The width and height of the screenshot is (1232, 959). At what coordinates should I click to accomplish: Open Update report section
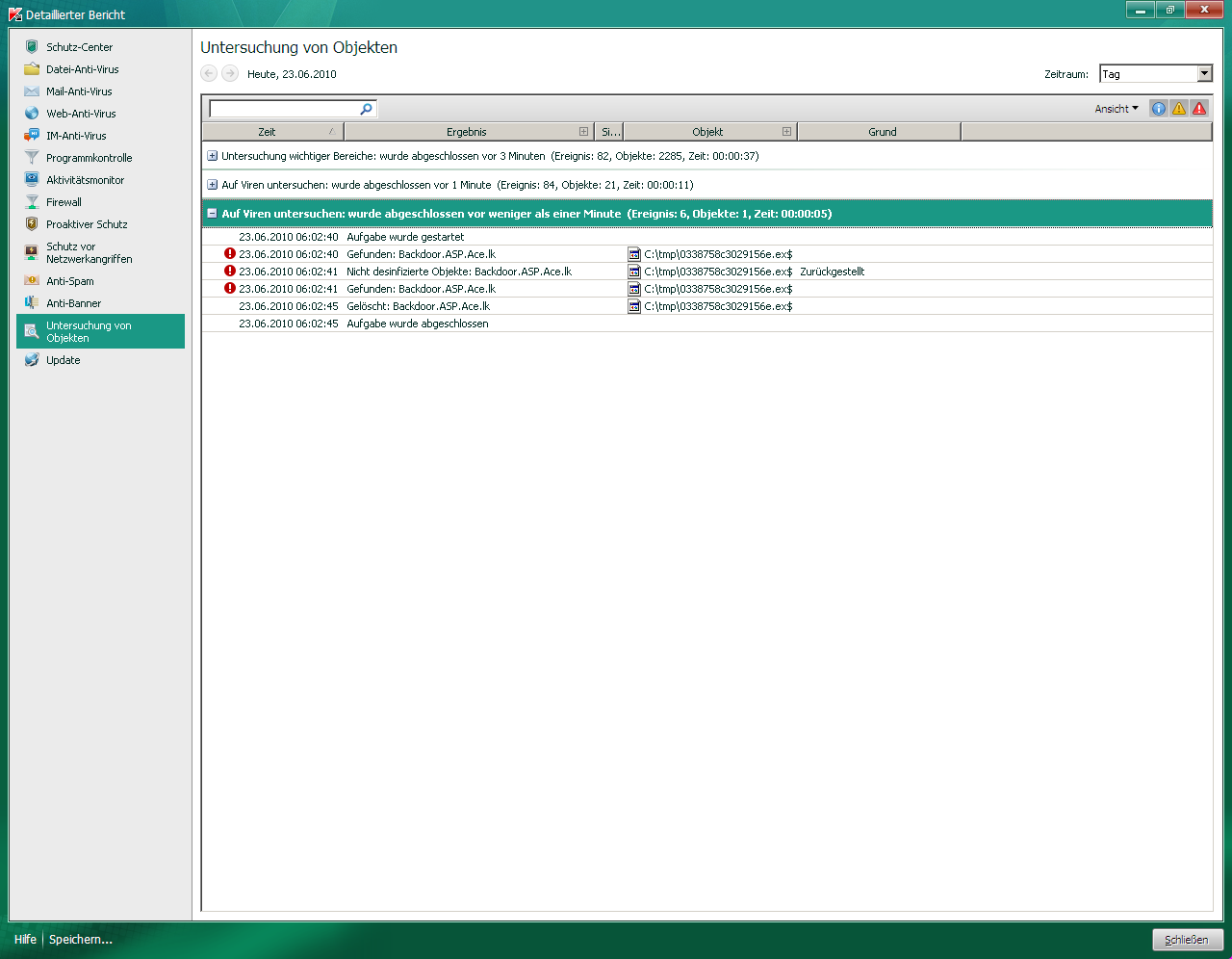click(64, 360)
